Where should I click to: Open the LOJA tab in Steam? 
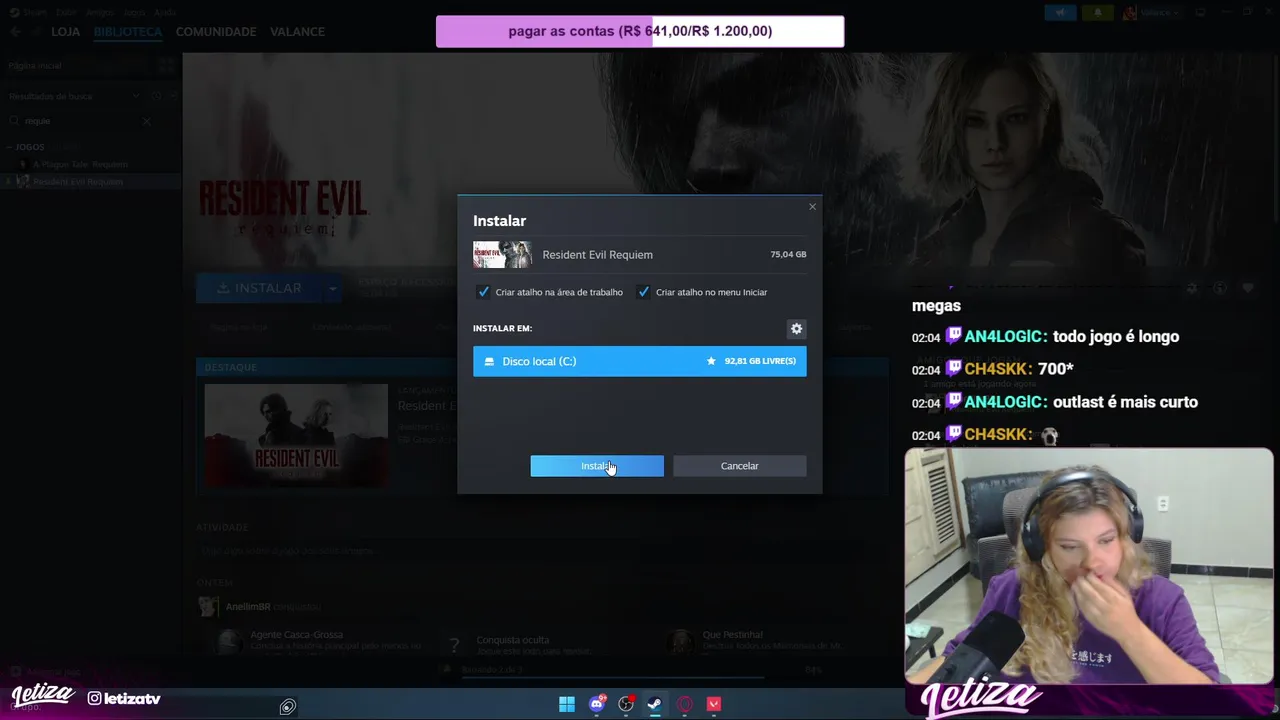pos(65,32)
